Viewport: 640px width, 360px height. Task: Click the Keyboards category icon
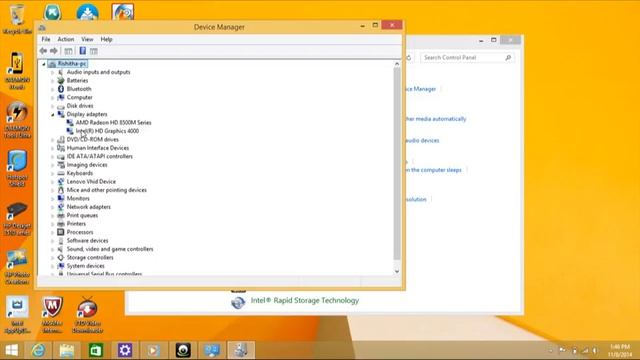[61, 173]
